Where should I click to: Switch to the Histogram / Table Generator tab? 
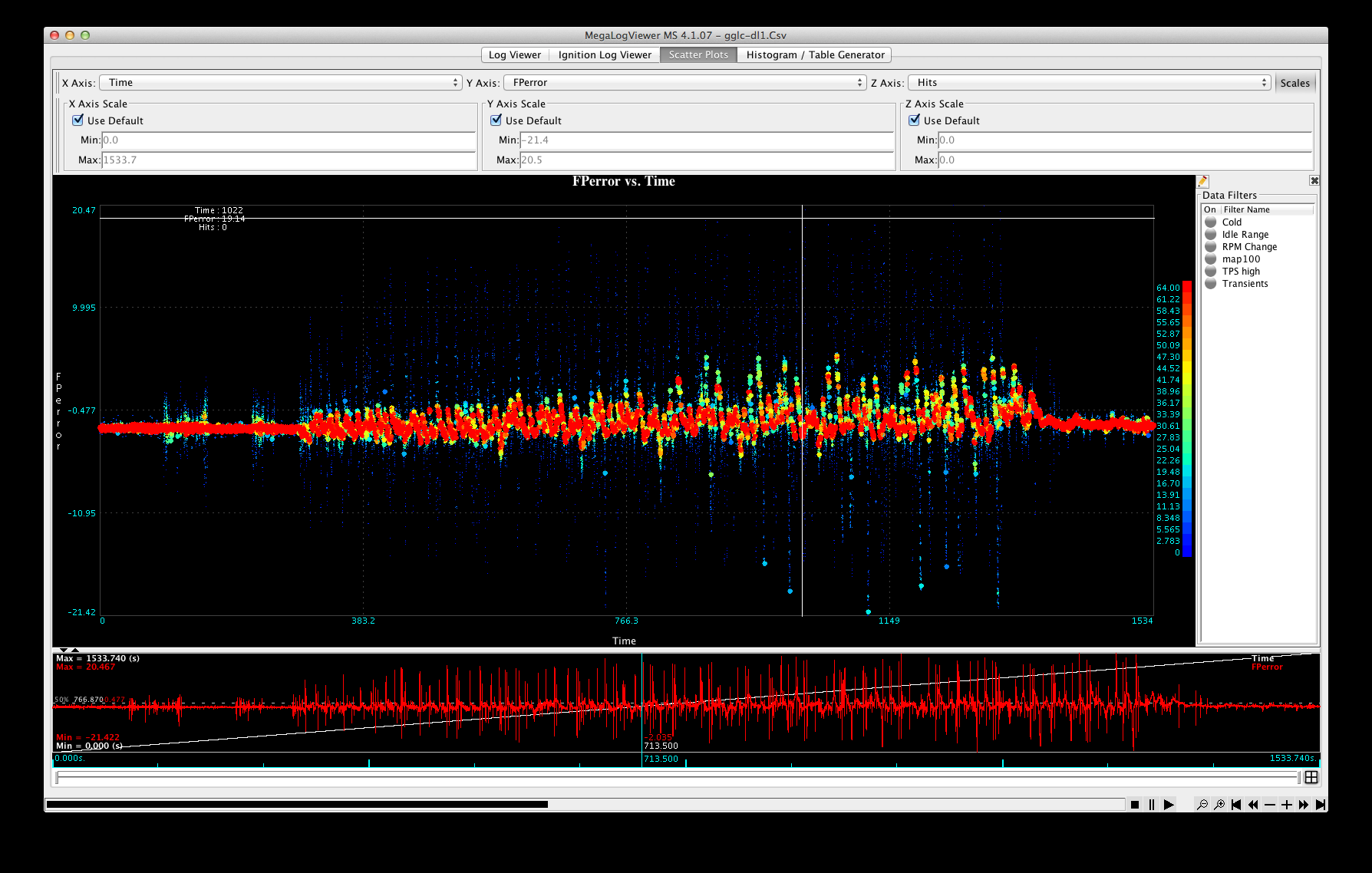815,55
